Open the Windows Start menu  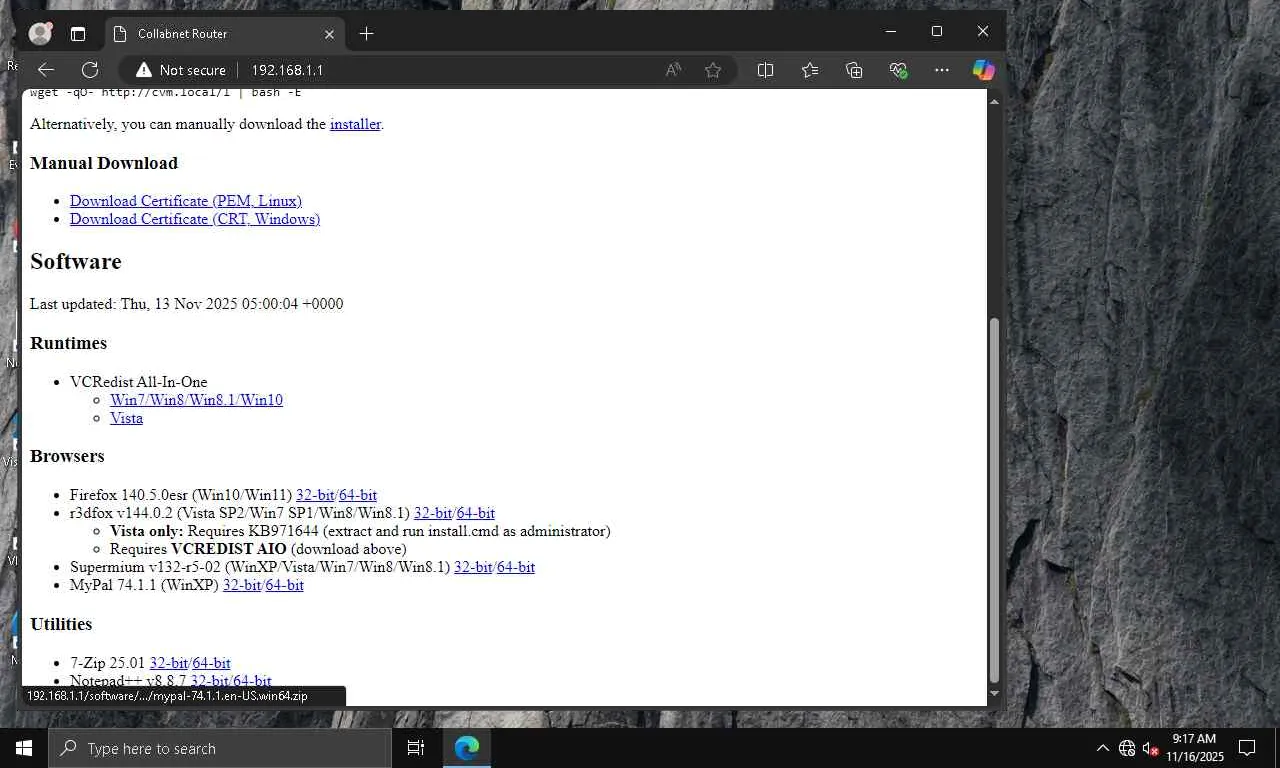24,748
